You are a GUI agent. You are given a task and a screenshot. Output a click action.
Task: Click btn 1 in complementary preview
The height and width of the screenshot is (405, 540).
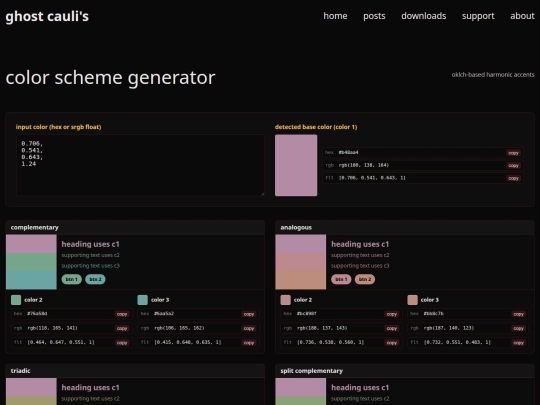(72, 279)
